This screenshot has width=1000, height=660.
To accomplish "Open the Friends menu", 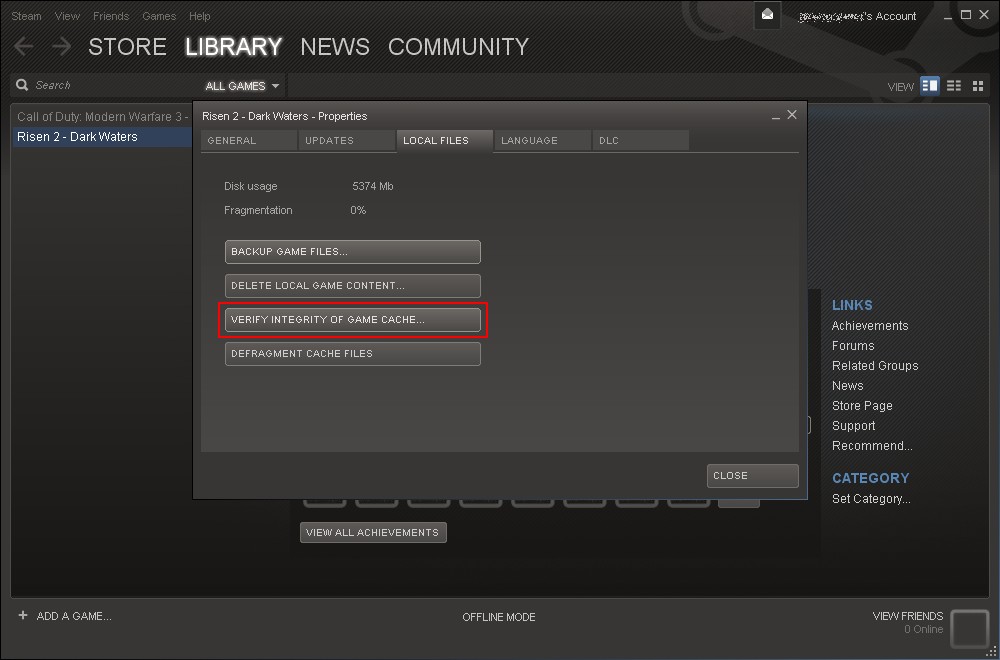I will click(x=111, y=16).
